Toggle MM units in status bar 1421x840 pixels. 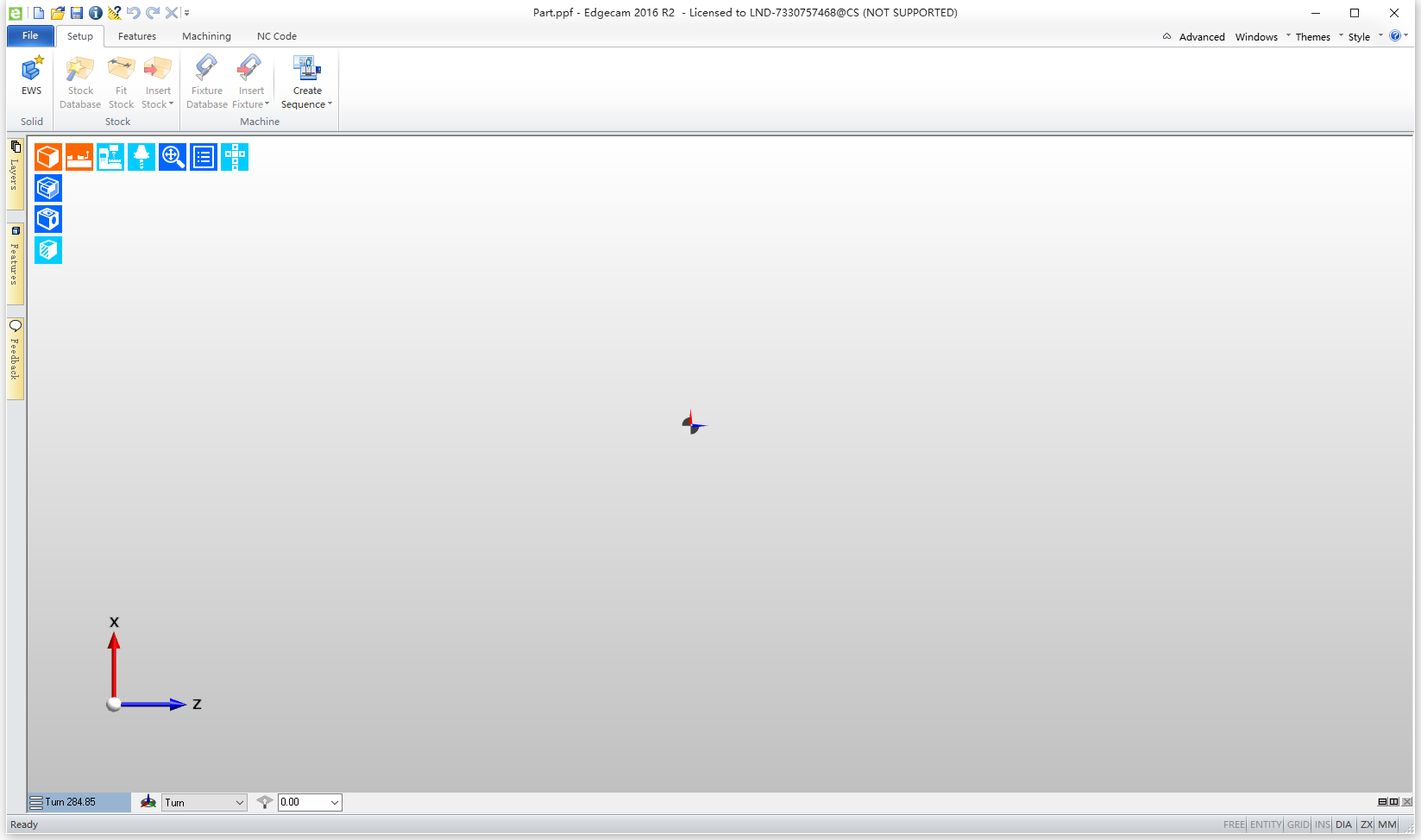[1387, 825]
